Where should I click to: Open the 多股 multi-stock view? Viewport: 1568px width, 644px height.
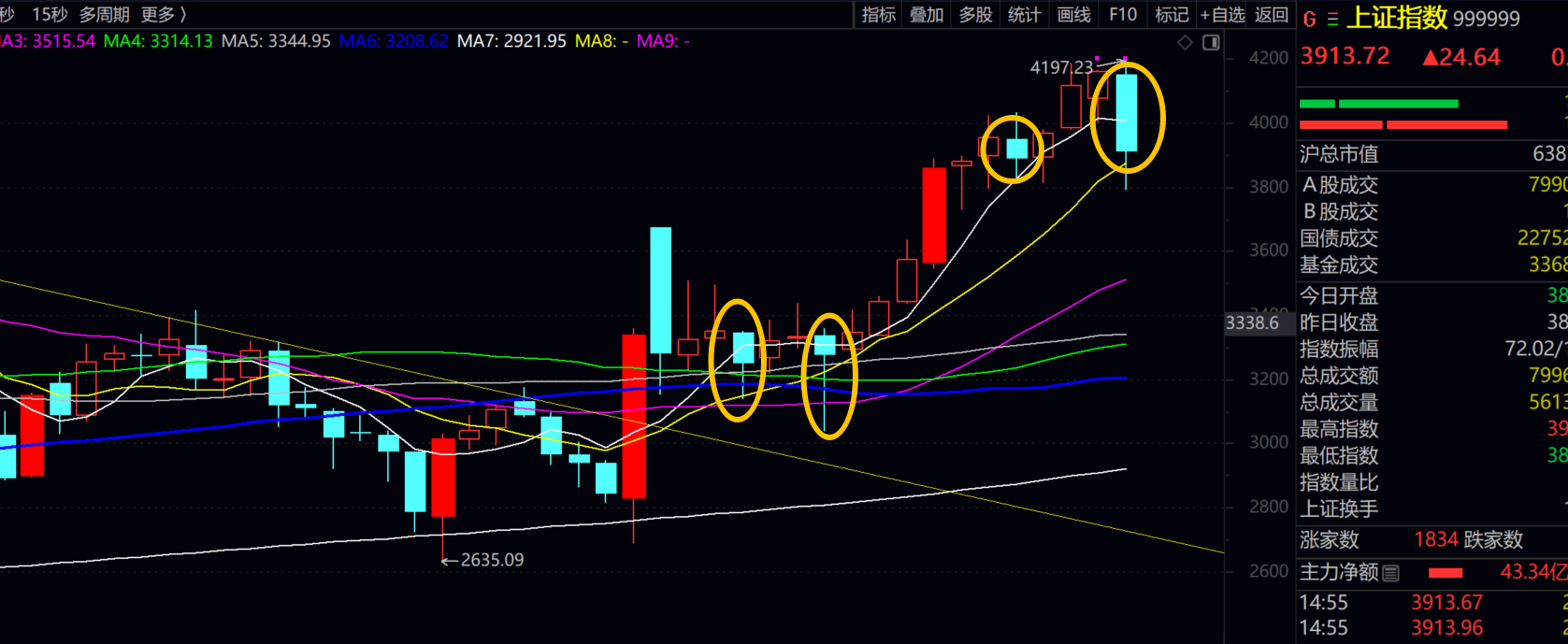[975, 14]
